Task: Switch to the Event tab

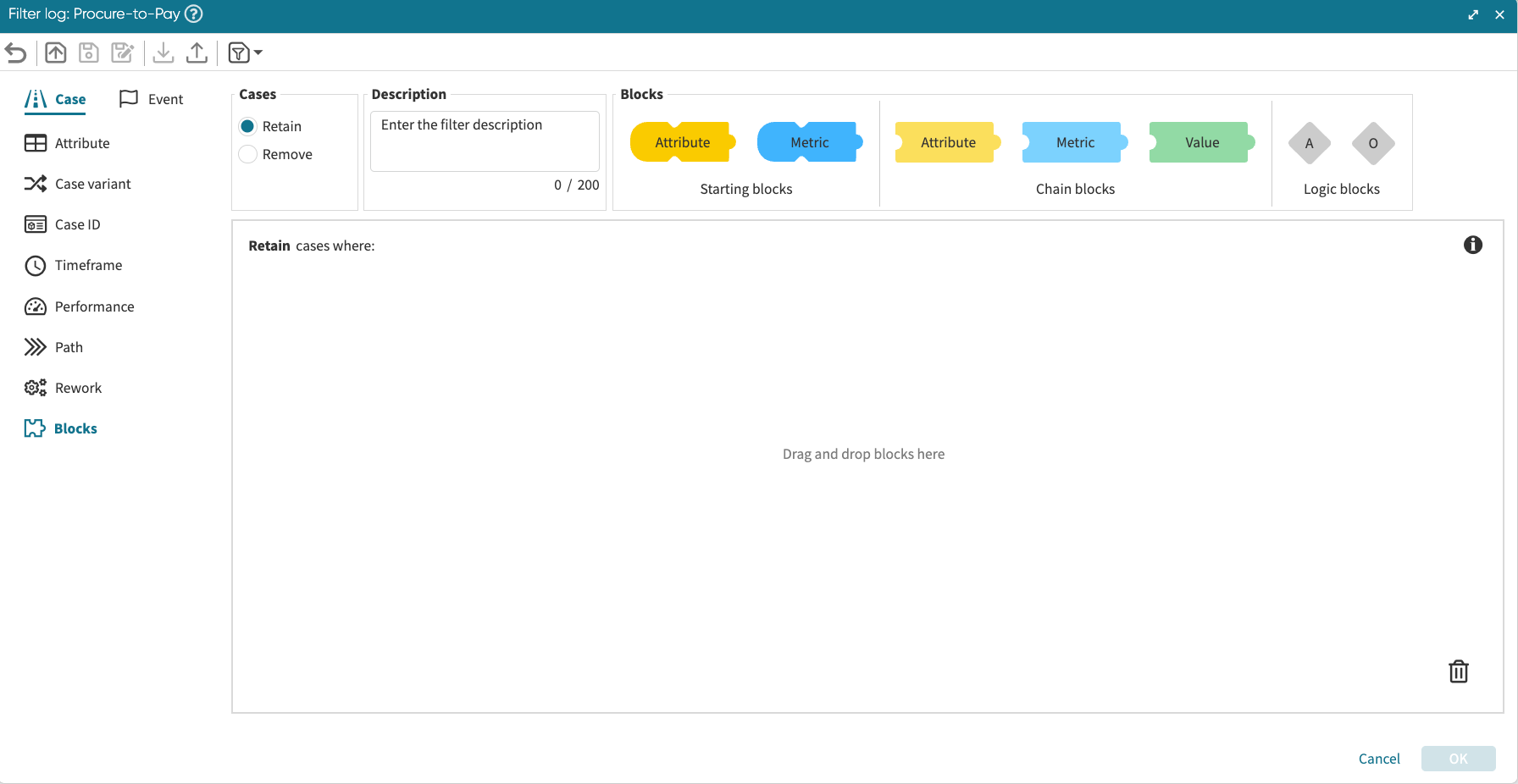Action: pyautogui.click(x=152, y=99)
